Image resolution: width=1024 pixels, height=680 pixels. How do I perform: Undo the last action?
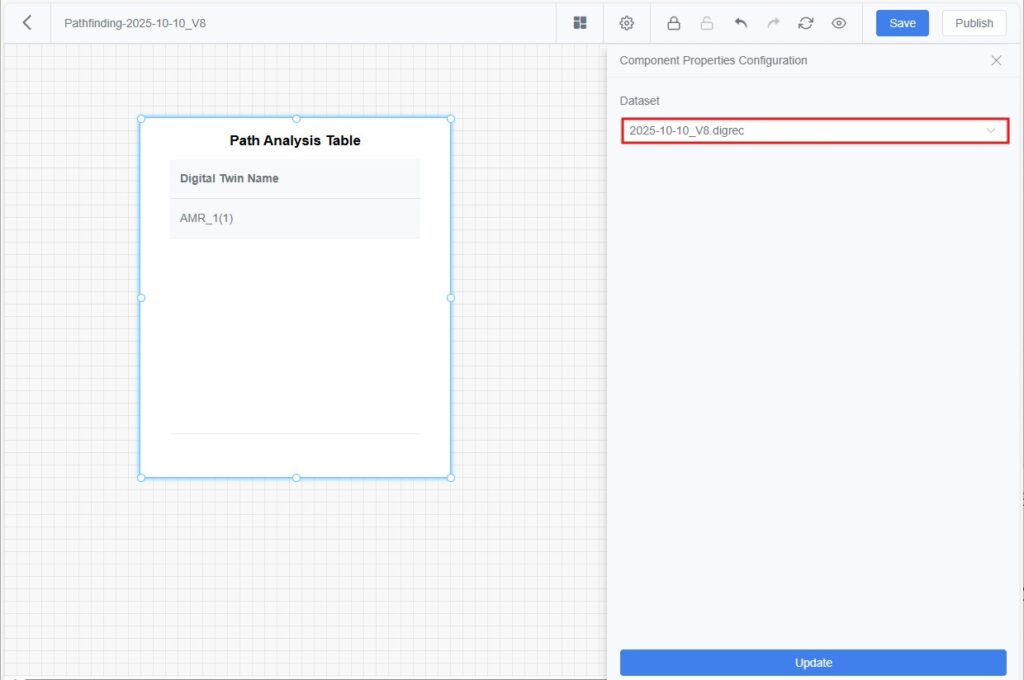click(x=740, y=23)
